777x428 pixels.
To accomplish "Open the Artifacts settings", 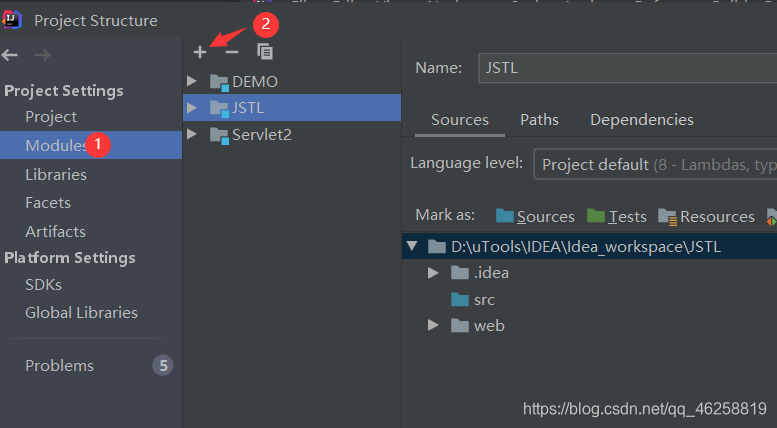I will [x=56, y=231].
